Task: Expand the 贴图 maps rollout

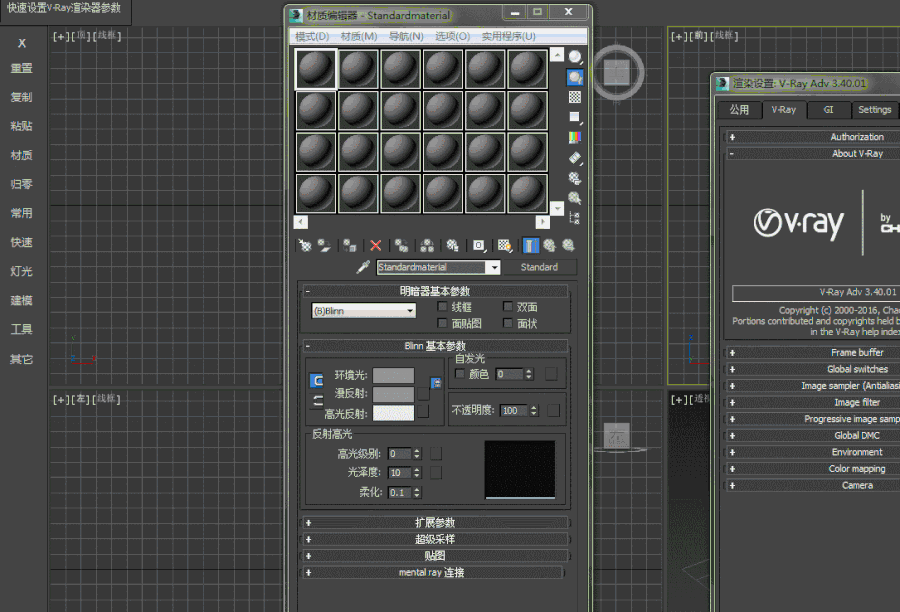Action: [435, 556]
